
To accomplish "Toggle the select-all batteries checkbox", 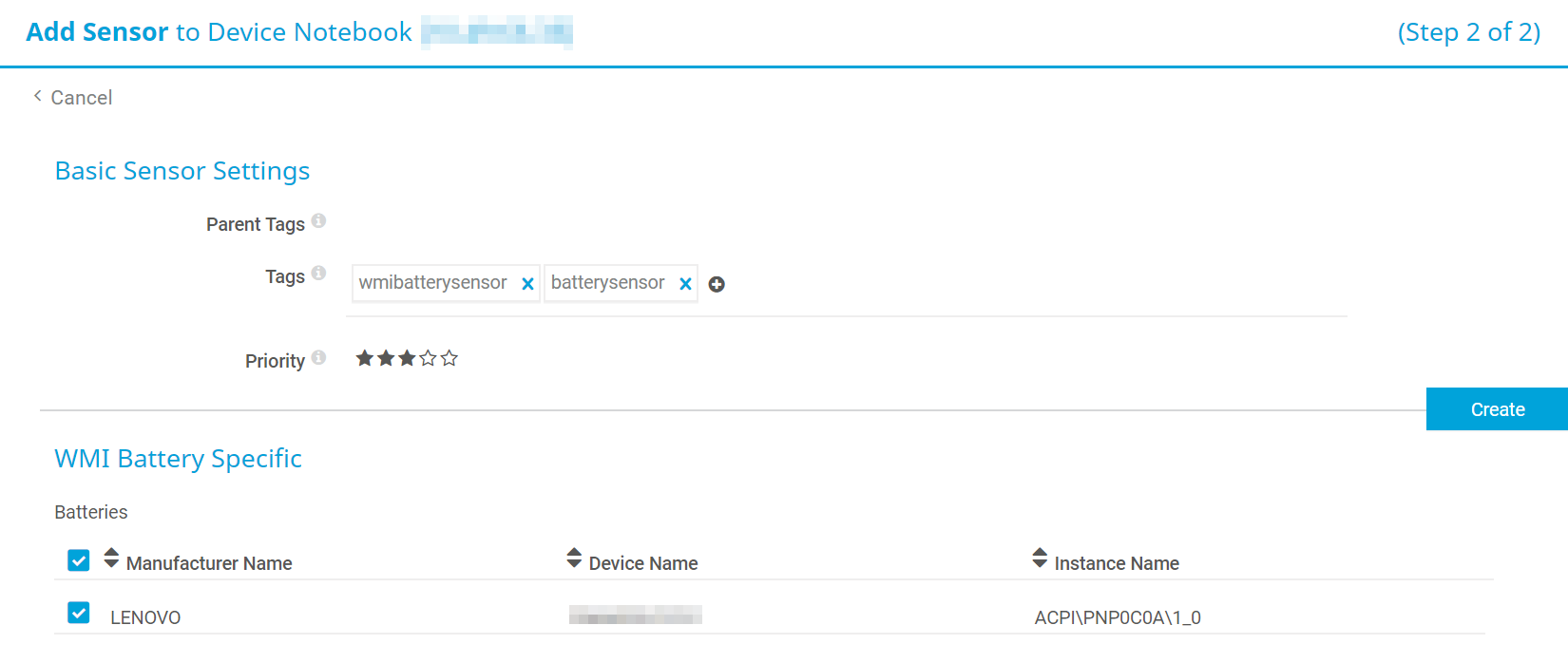I will click(x=79, y=560).
